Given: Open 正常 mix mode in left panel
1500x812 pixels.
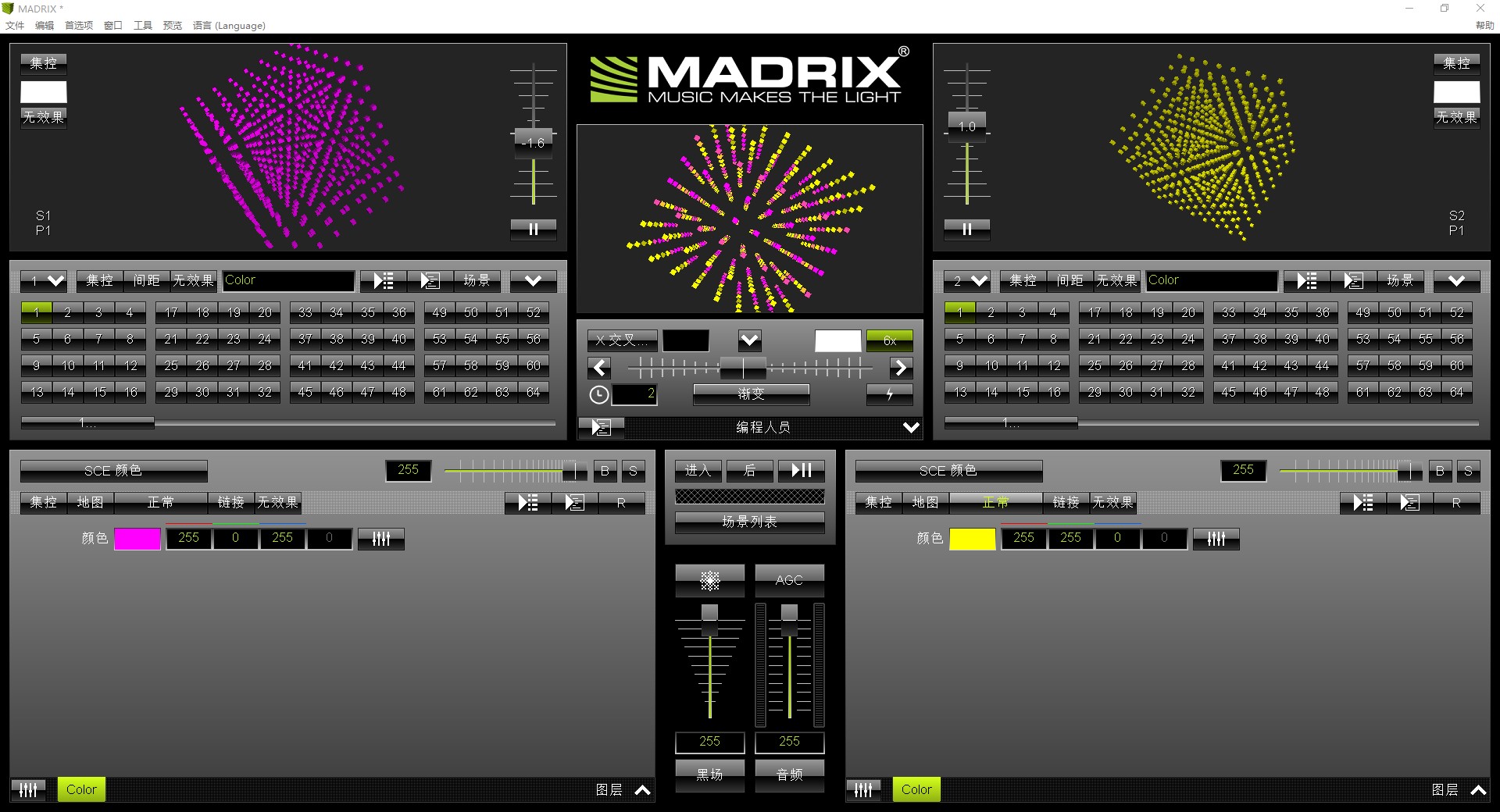Looking at the screenshot, I should 161,503.
